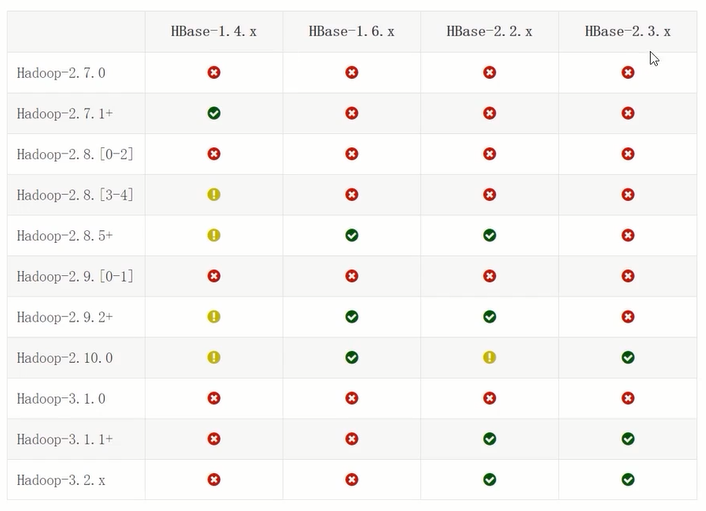Click the green check for Hadoop-2.8.5+ under HBase-1.6.x

coord(352,235)
